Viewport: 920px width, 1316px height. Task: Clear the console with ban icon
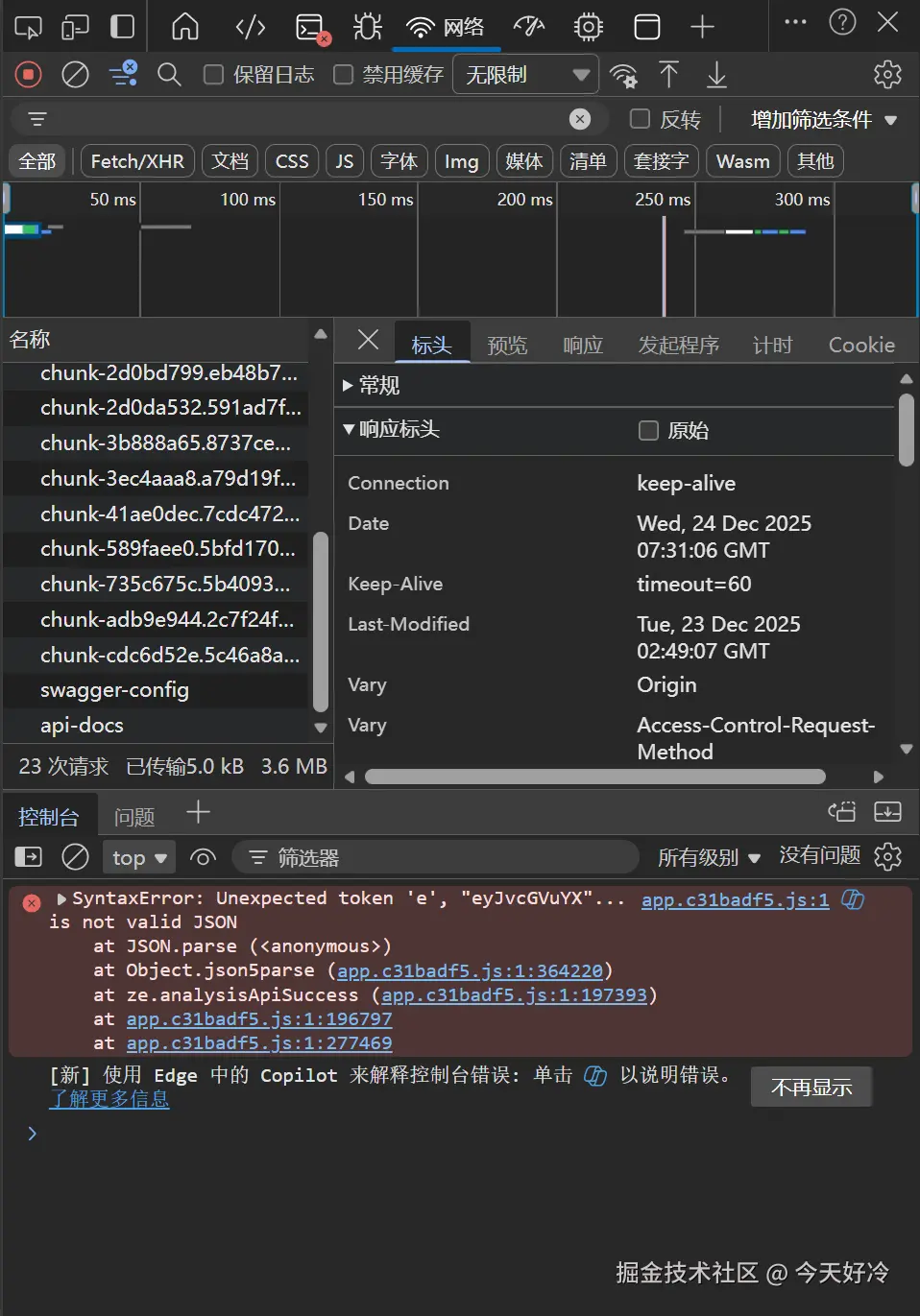click(x=75, y=856)
